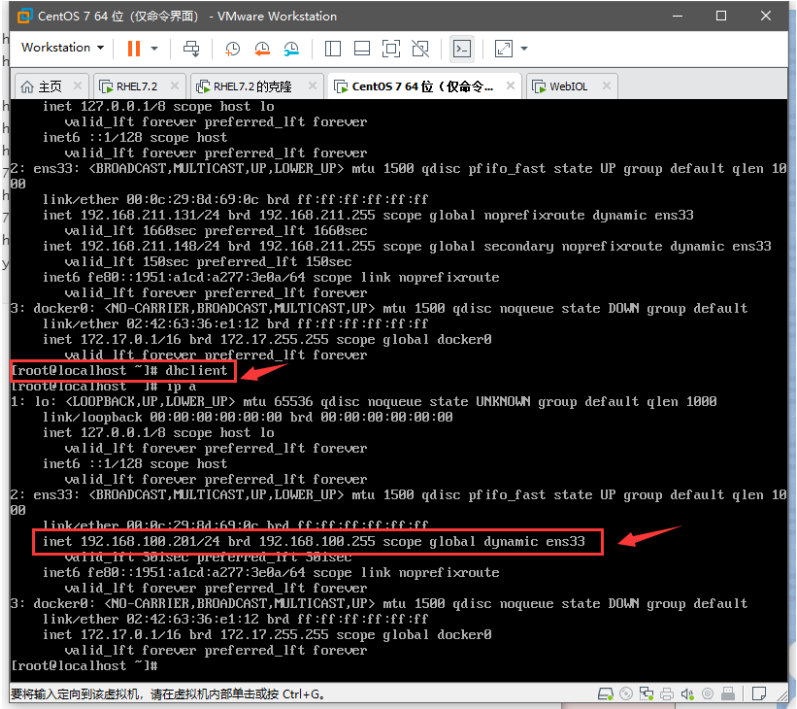Click the sound card status icon
Viewport: 797px width, 709px height.
[x=687, y=694]
